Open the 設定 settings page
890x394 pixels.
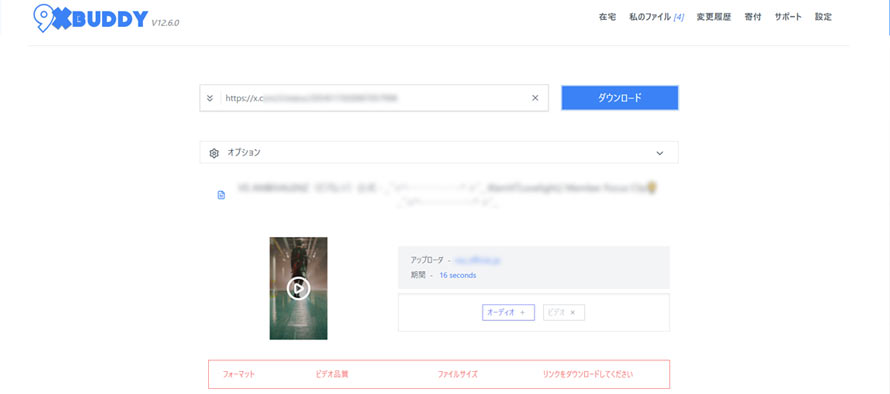824,17
